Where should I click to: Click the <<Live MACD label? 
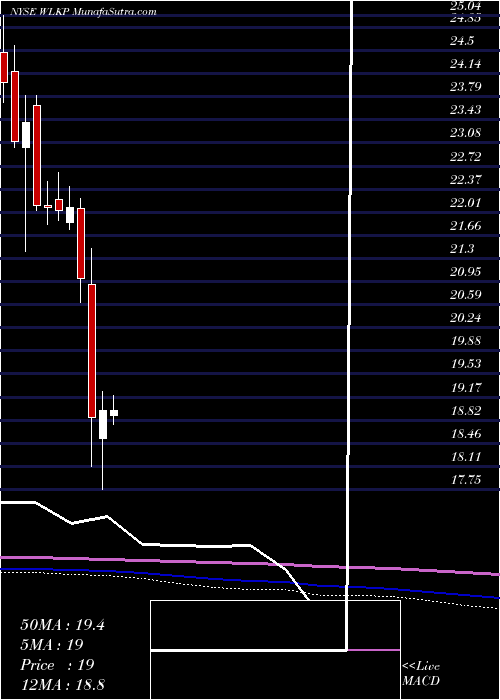click(421, 674)
